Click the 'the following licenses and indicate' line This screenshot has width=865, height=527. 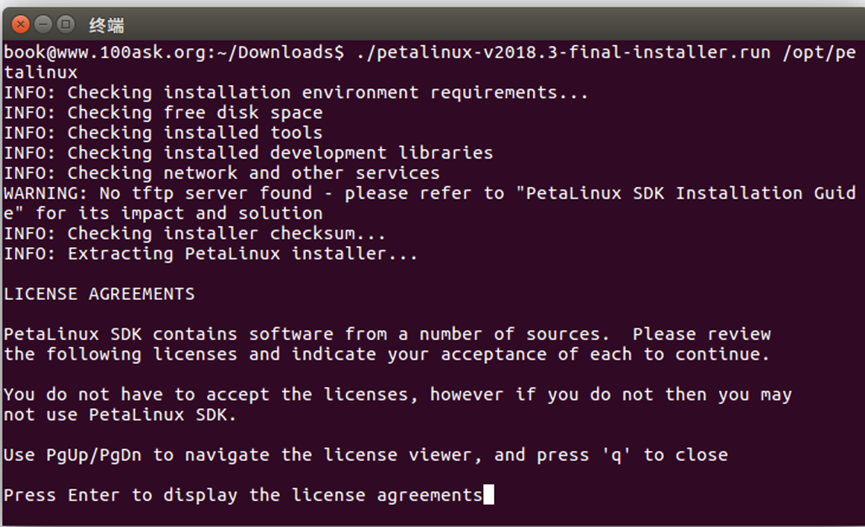pos(387,354)
